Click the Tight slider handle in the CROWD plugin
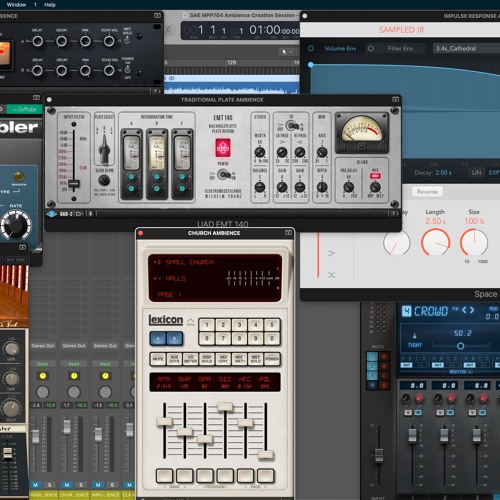Viewport: 500px width, 500px height. [x=460, y=346]
